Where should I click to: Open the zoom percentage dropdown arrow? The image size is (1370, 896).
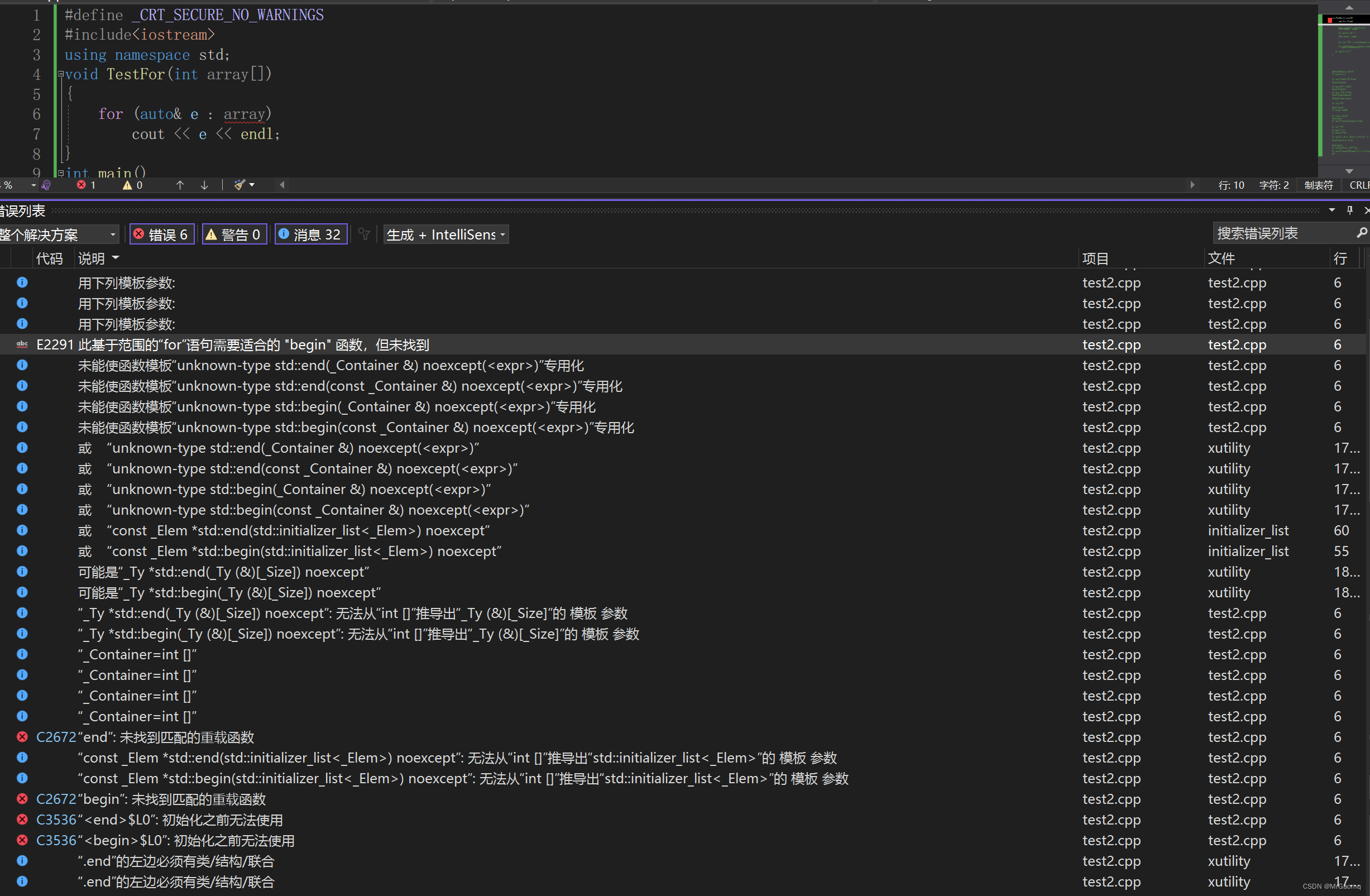tap(33, 185)
